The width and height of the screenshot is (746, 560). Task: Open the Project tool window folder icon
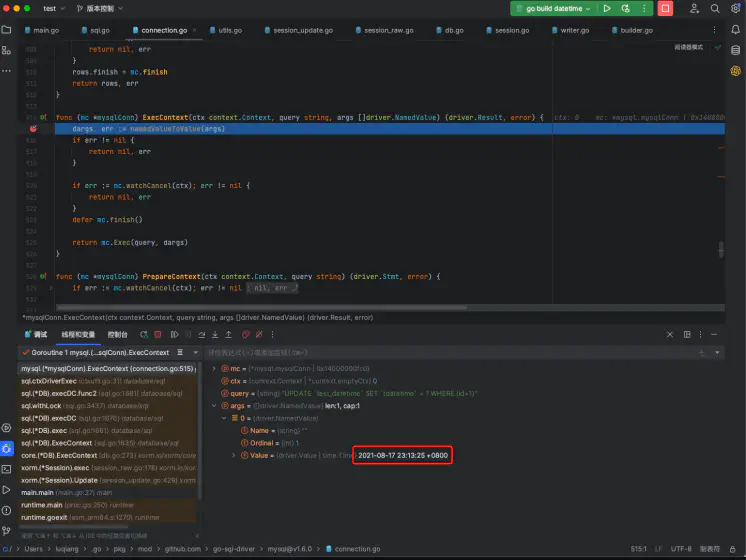(x=7, y=30)
